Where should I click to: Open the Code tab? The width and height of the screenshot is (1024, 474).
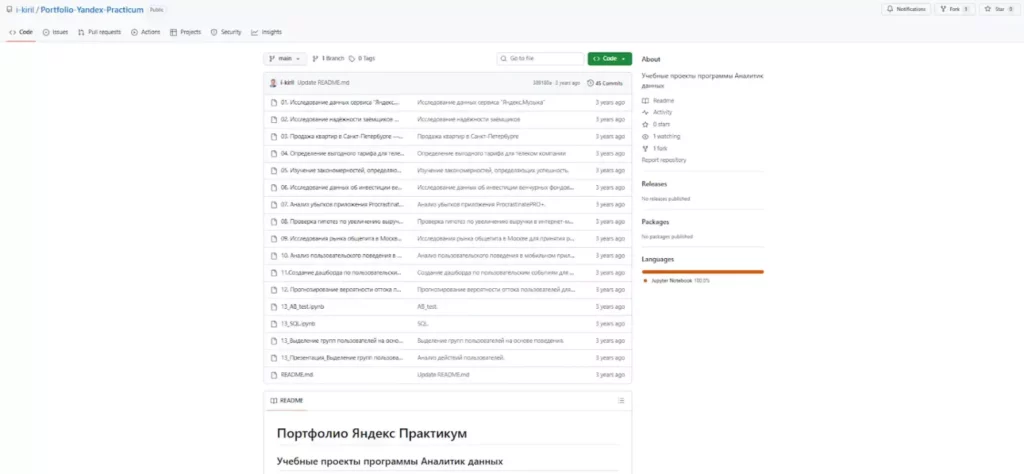[x=21, y=32]
